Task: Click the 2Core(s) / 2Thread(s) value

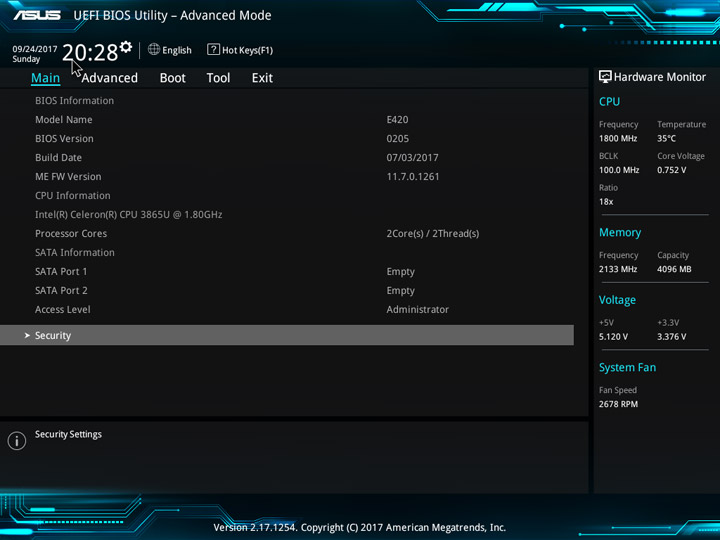Action: [x=433, y=234]
